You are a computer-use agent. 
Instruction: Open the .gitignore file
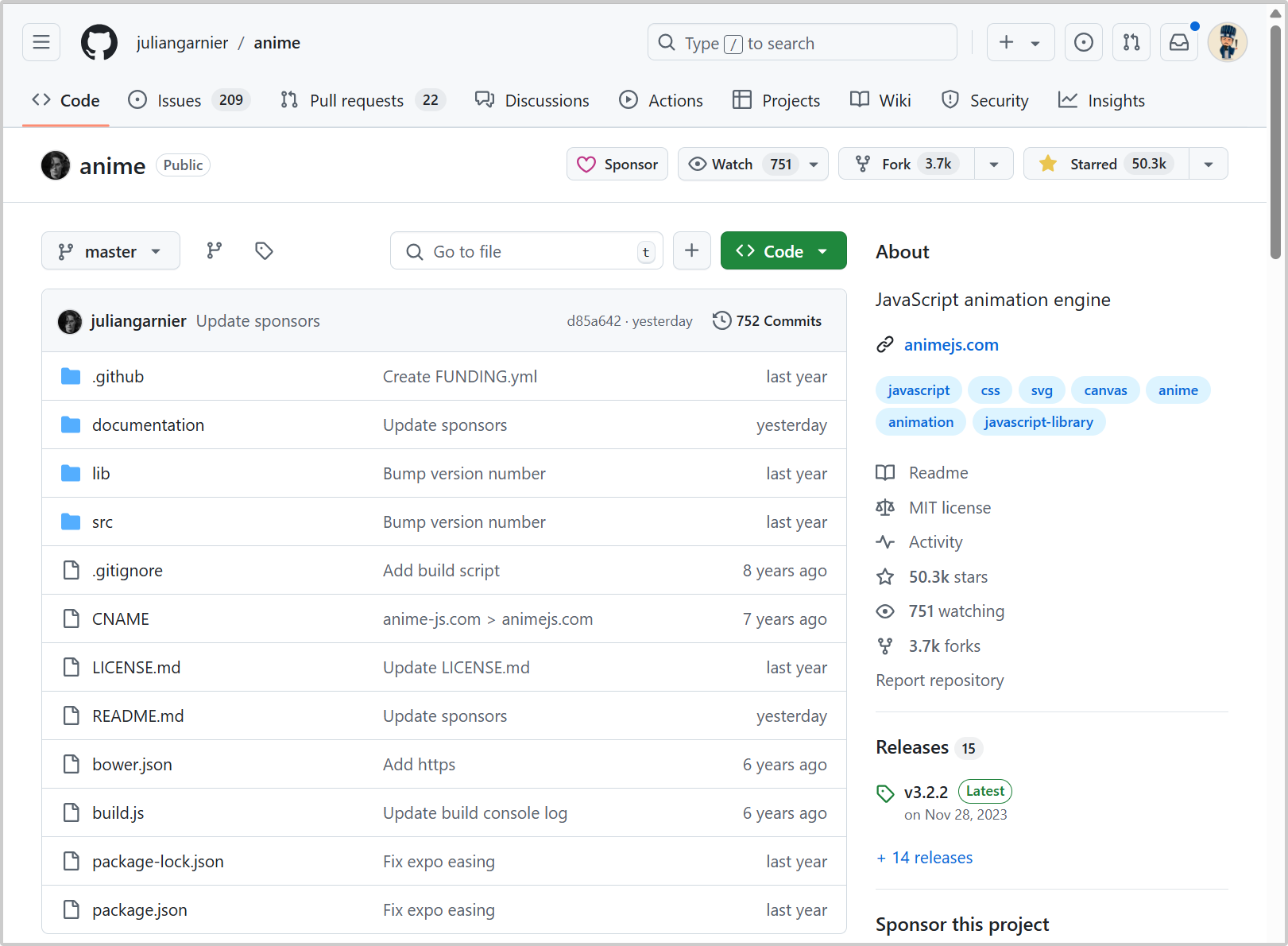(127, 571)
